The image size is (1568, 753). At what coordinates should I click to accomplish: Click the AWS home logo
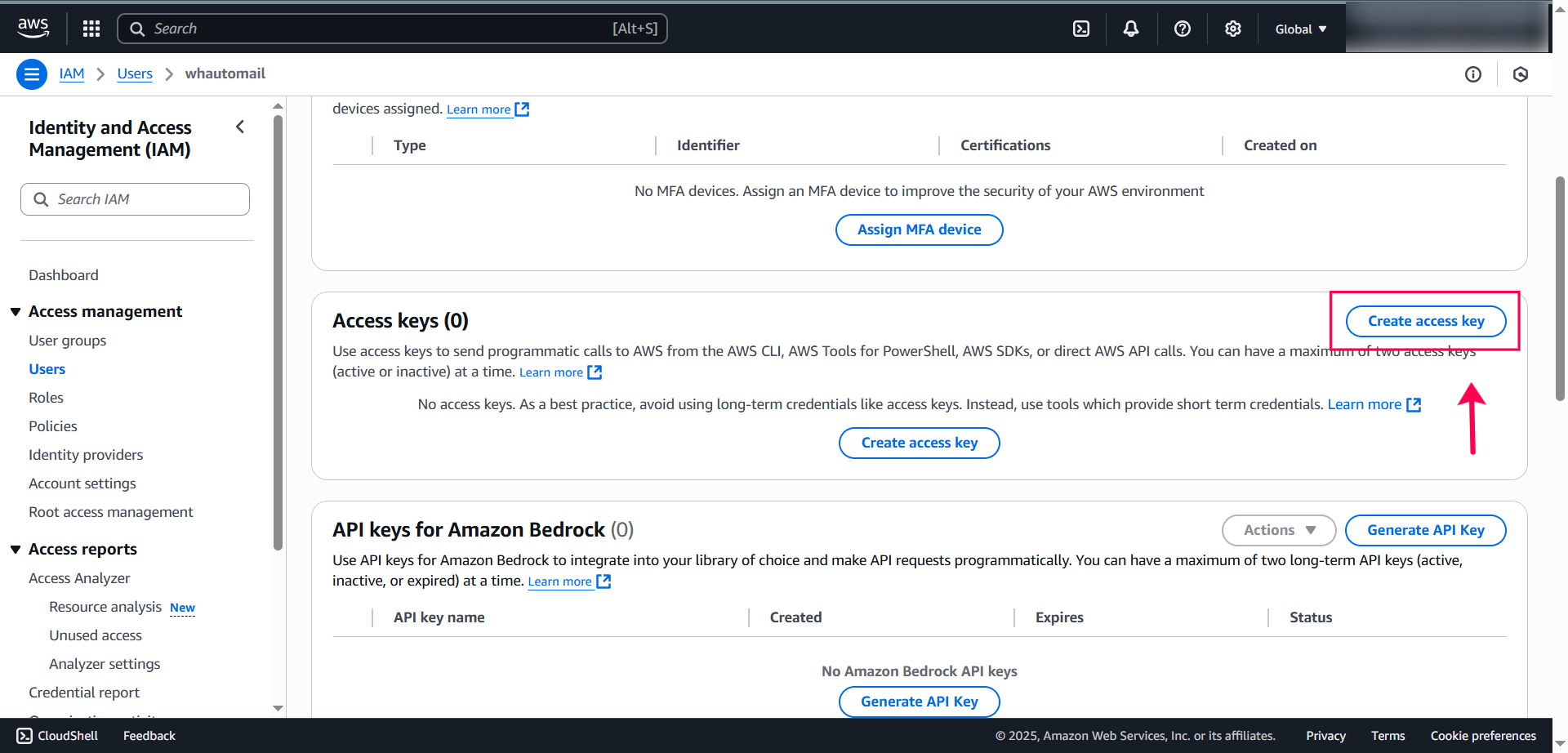[x=33, y=27]
